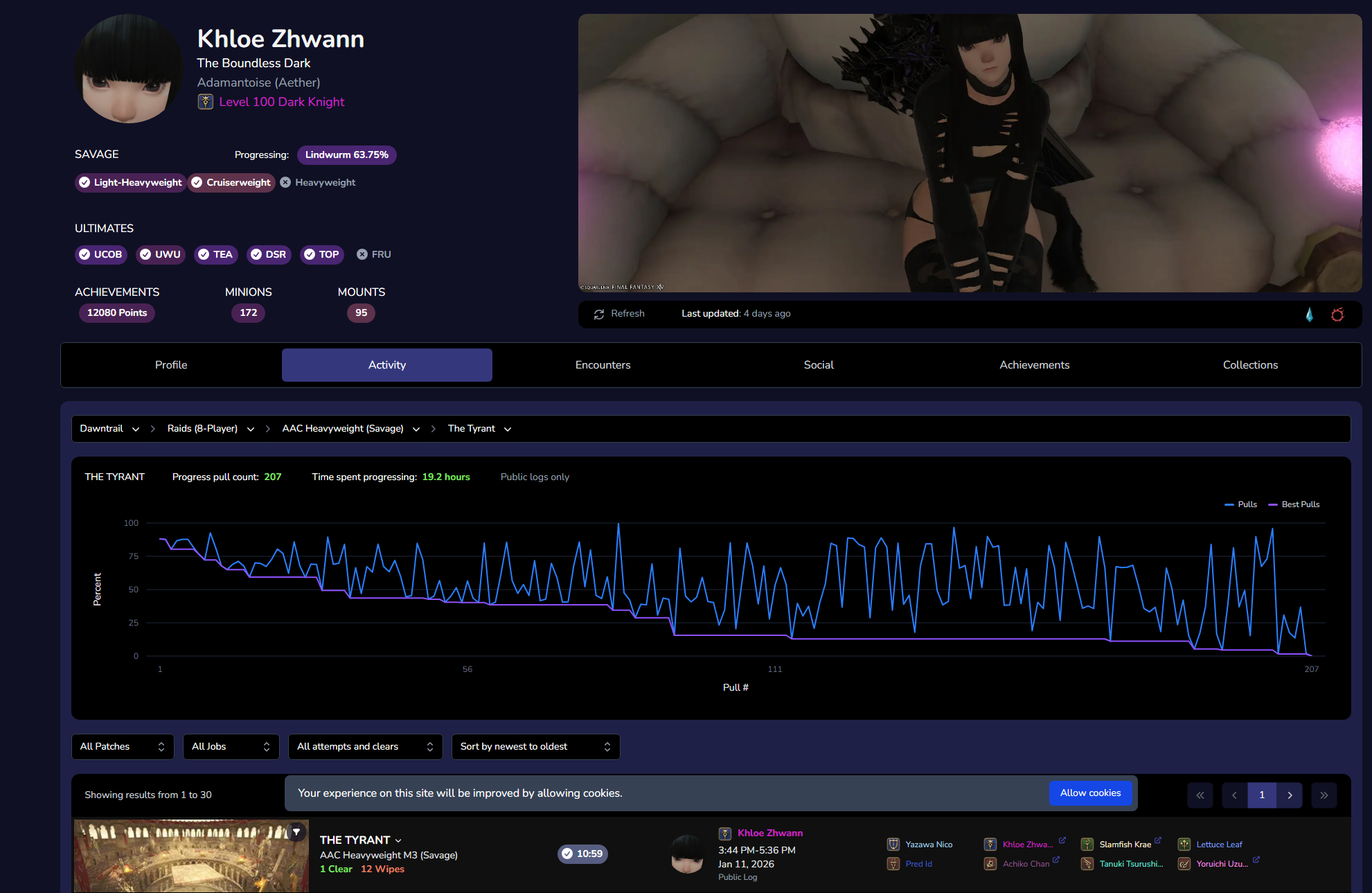Viewport: 1372px width, 893px height.
Task: Click the blue crystal Lodestone icon
Action: [1309, 315]
